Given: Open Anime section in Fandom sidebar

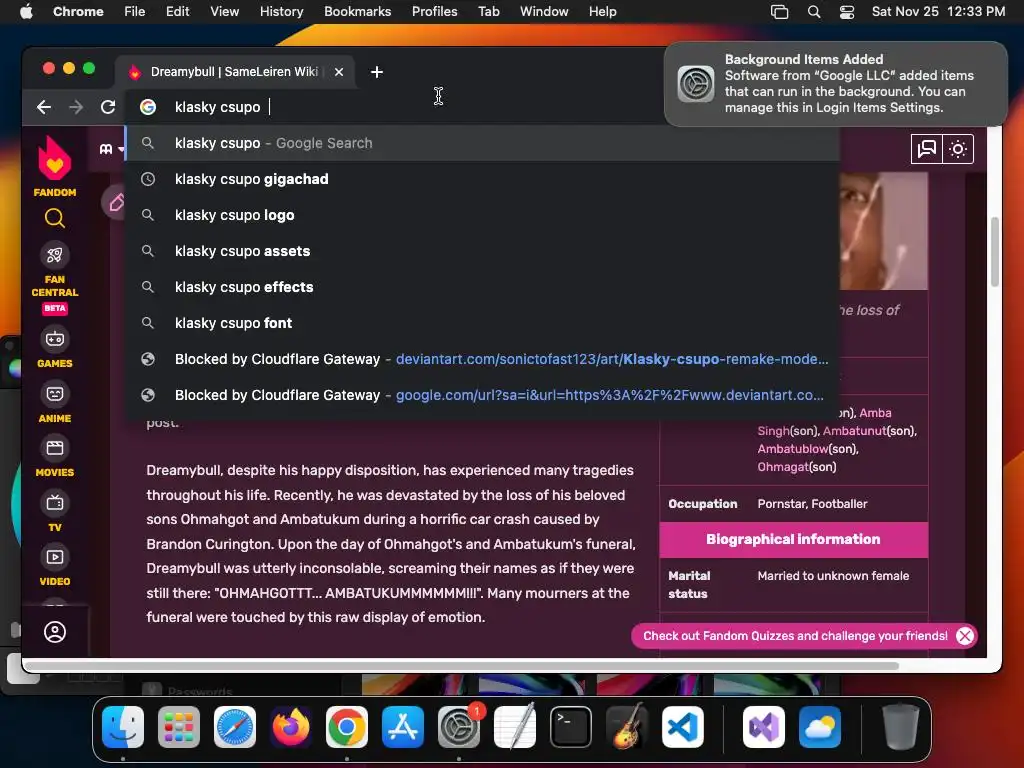Looking at the screenshot, I should 55,402.
